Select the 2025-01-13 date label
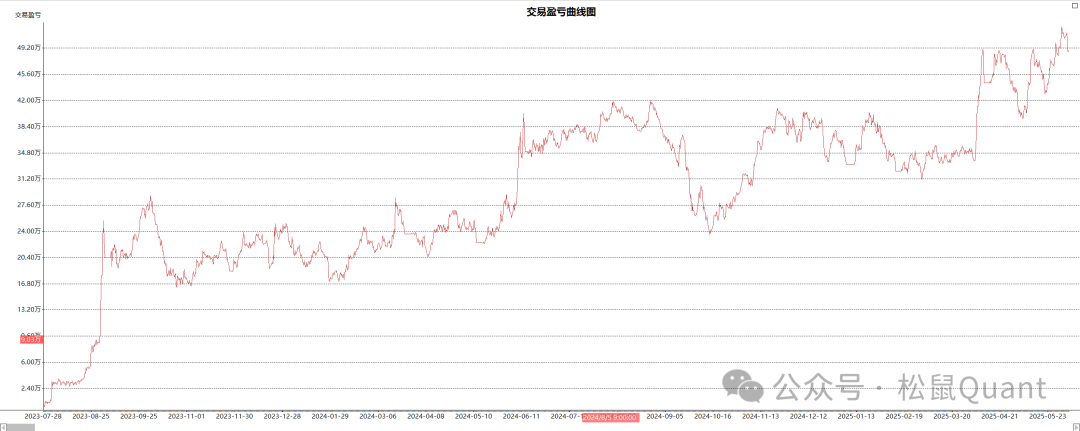This screenshot has height=431, width=1080. pyautogui.click(x=856, y=416)
